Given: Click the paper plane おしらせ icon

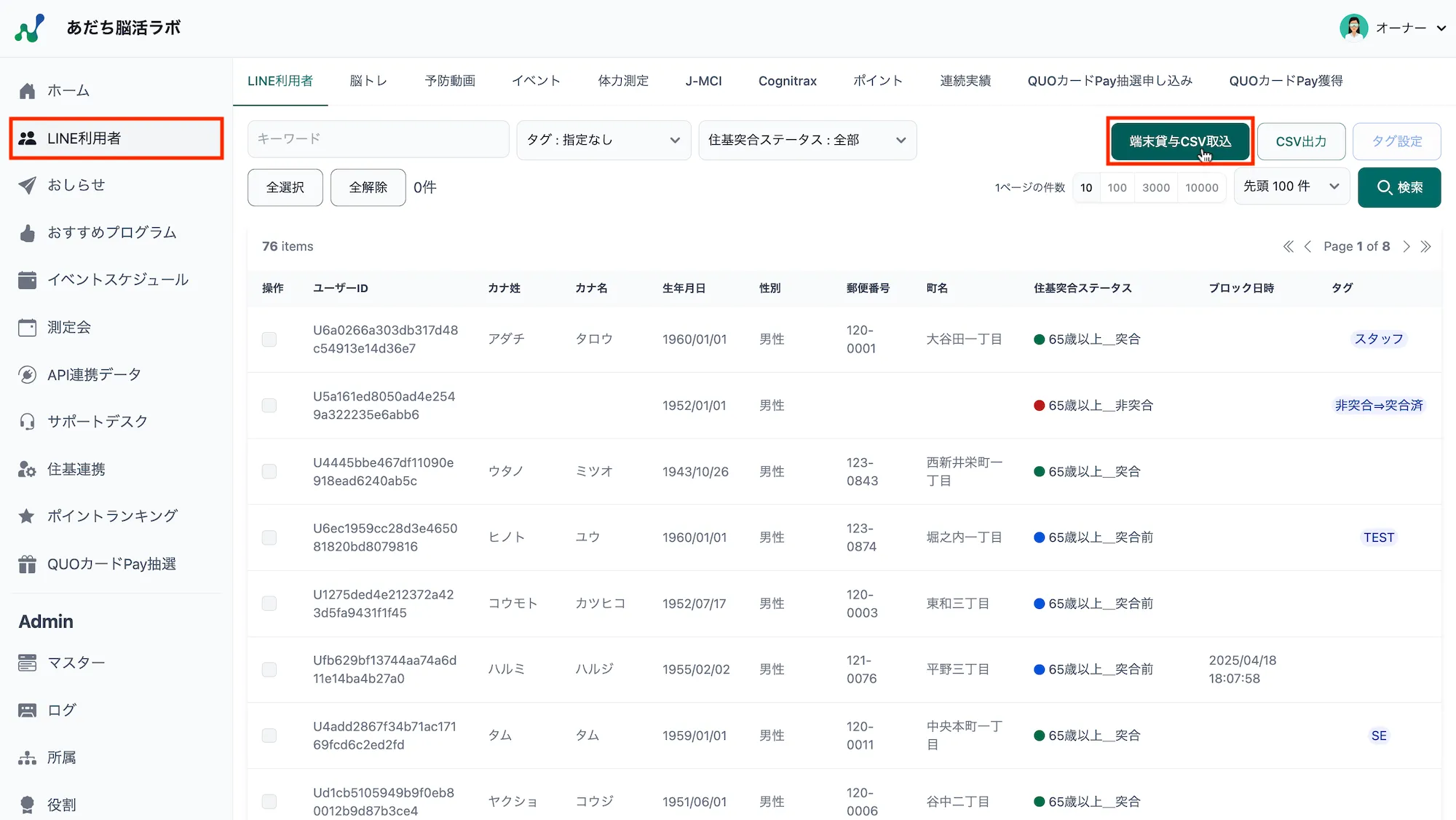Looking at the screenshot, I should click(x=27, y=185).
